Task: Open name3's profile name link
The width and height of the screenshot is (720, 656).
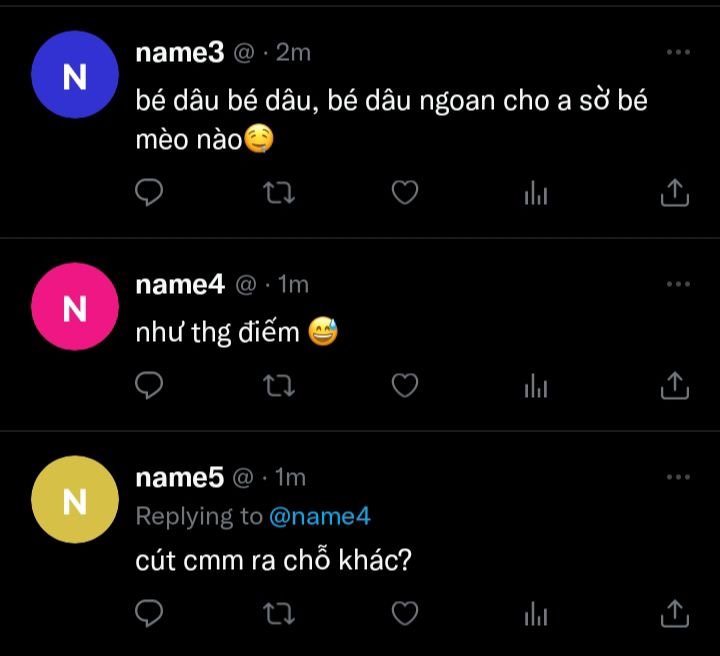Action: click(180, 53)
